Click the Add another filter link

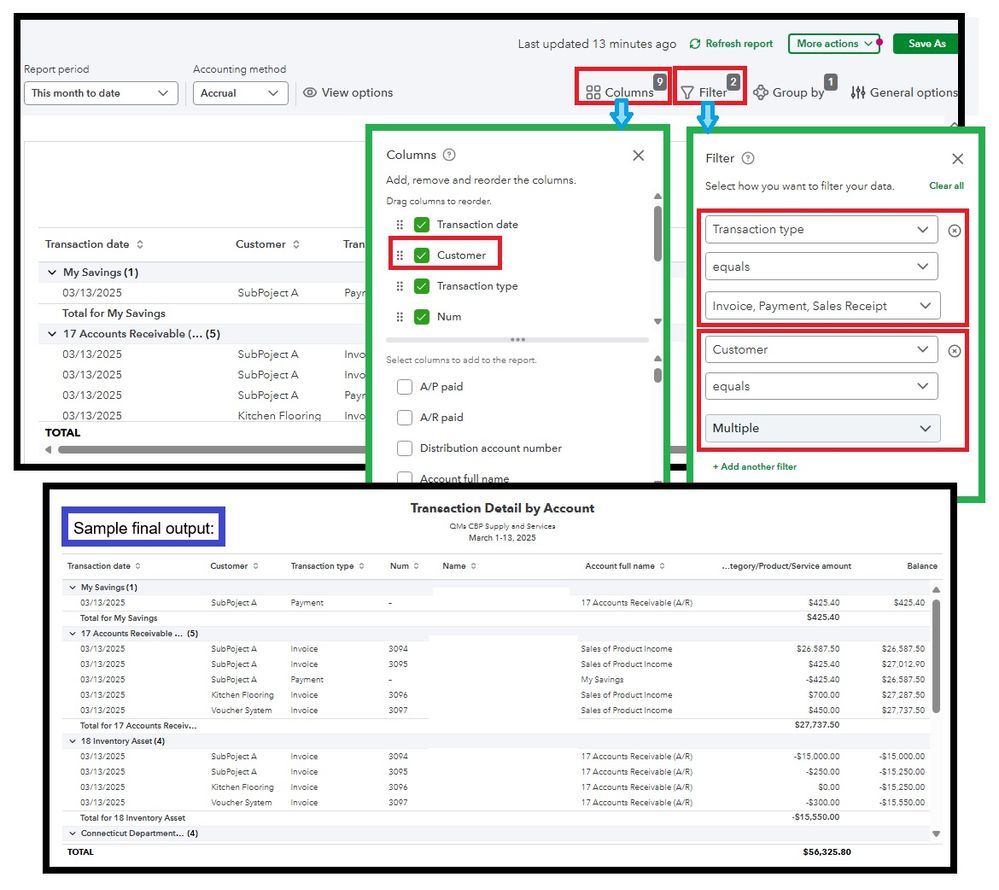click(x=754, y=467)
